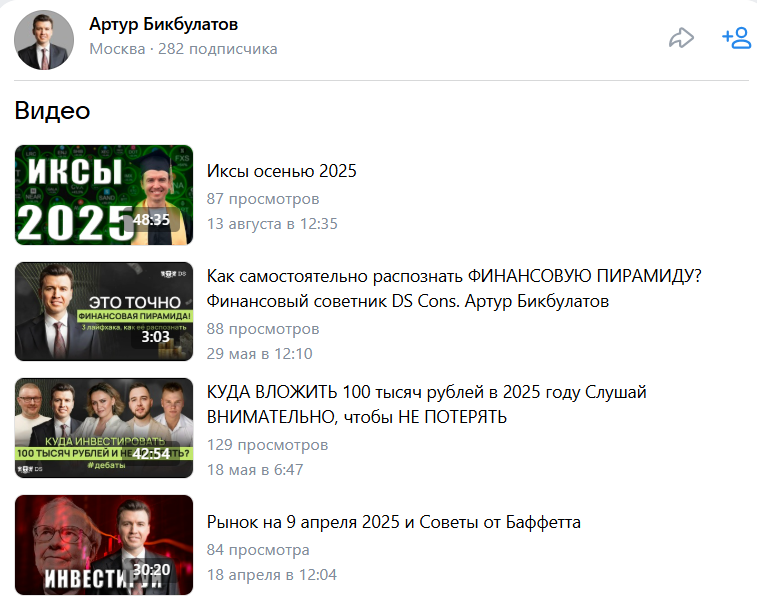Play the Иксы 2025 video thumbnail
The width and height of the screenshot is (757, 605).
[104, 194]
